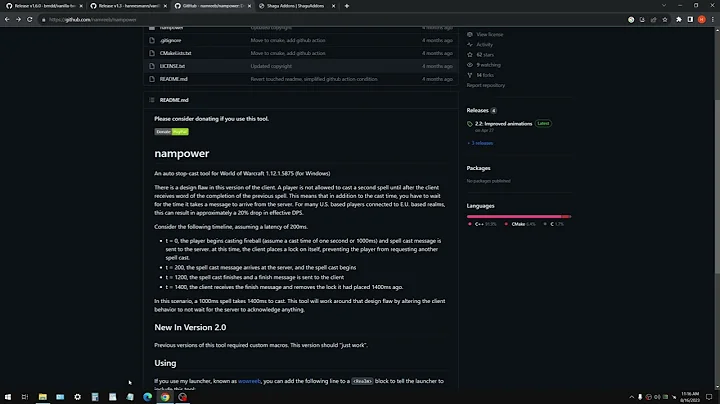Open a new browser tab with plus
This screenshot has height=404, width=720.
(347, 6)
